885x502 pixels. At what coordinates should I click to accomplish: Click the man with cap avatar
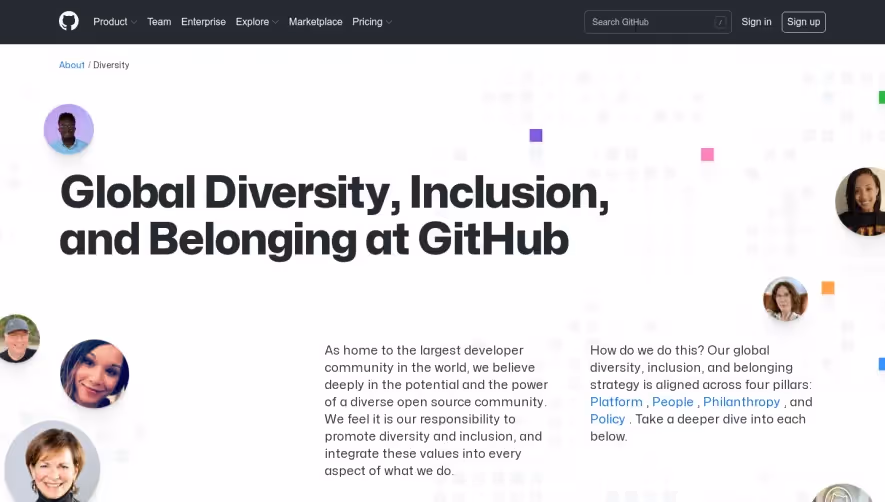pos(19,338)
